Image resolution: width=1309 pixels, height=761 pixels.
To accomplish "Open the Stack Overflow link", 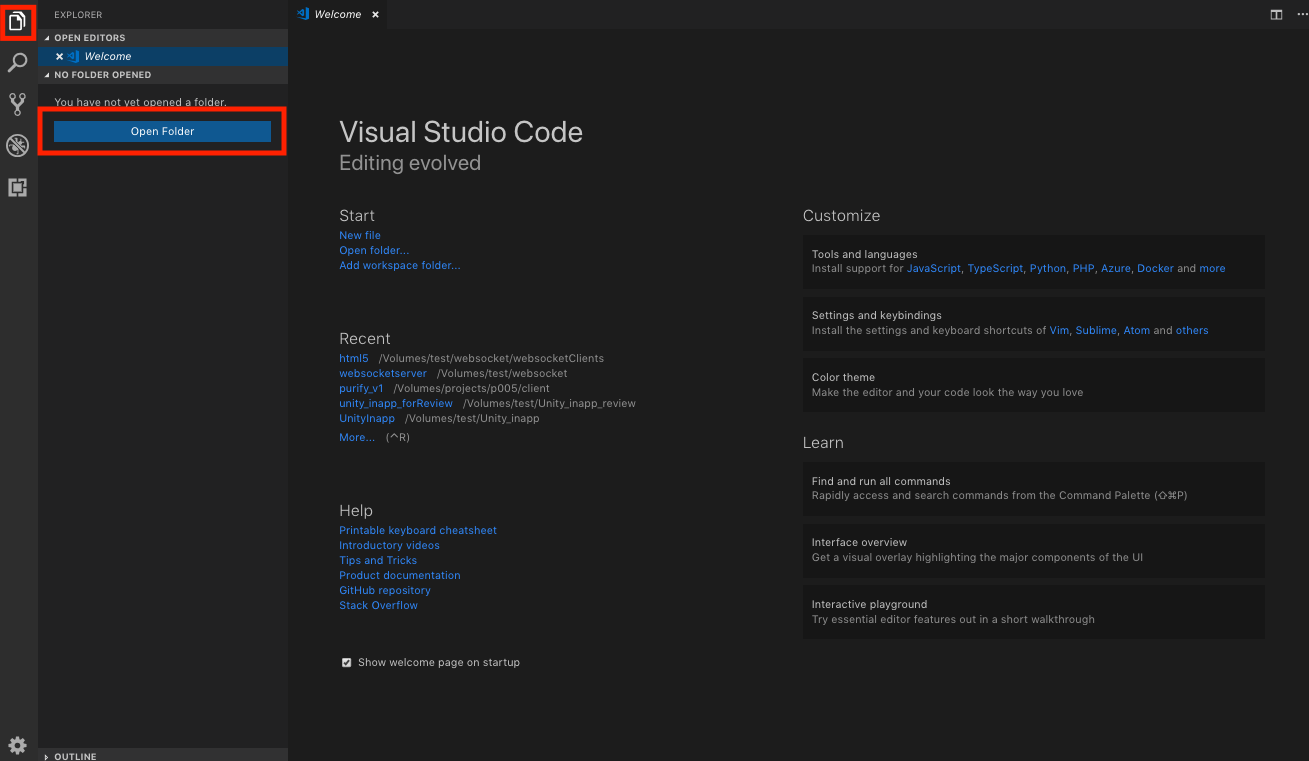I will coord(379,605).
